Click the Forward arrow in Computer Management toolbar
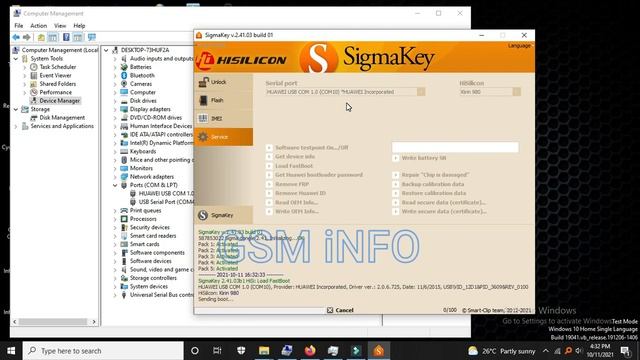Screen dimensions: 640x360 coord(27,37)
